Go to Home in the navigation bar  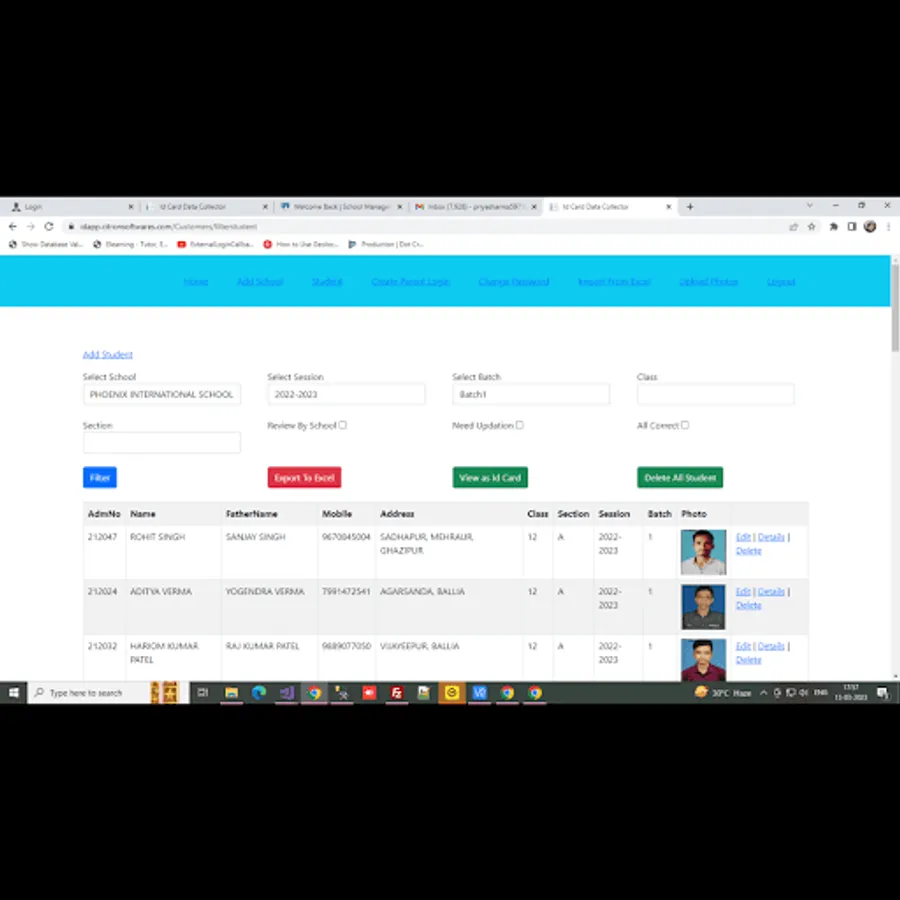point(196,282)
